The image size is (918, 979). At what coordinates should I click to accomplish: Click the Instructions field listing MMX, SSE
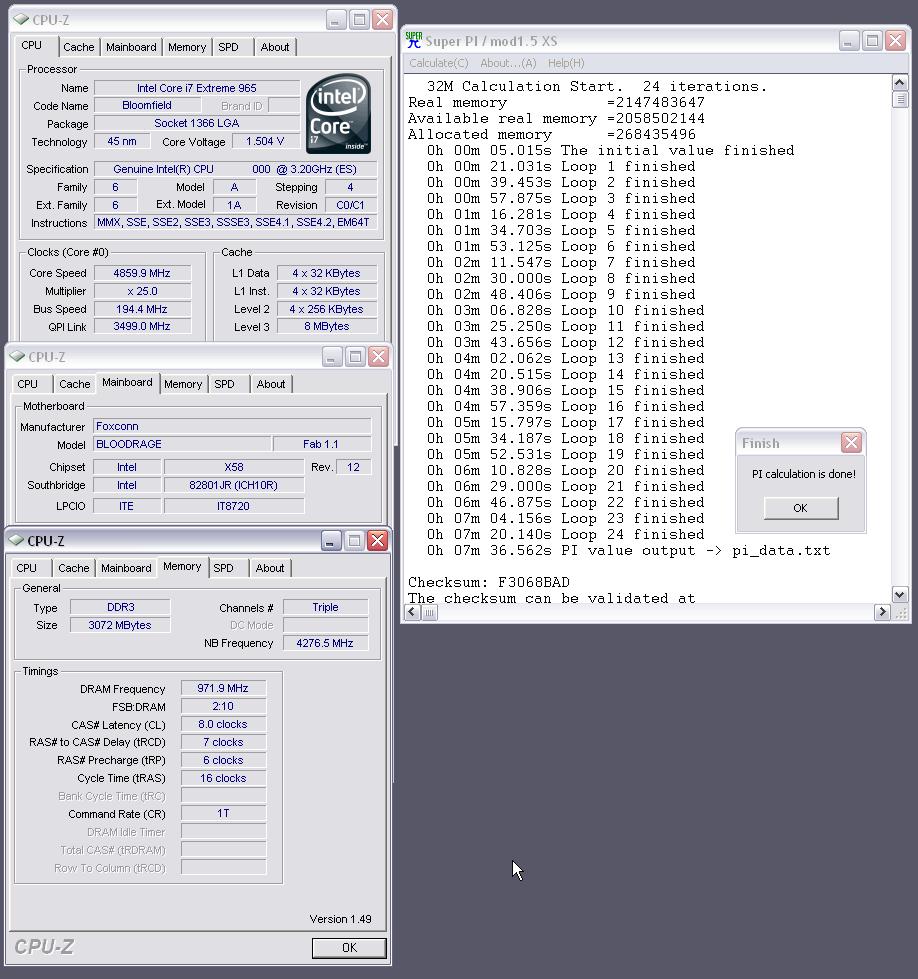[235, 223]
